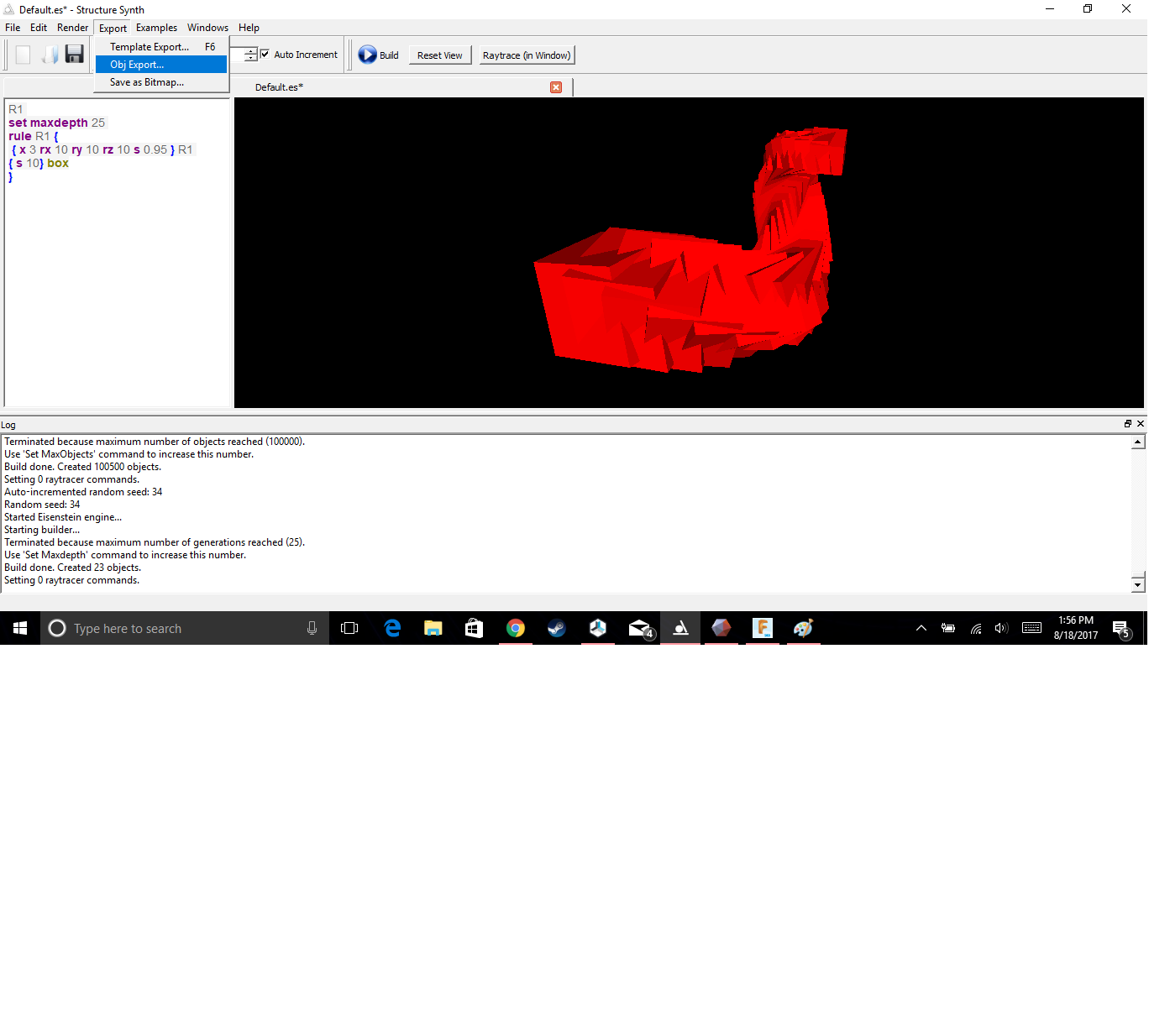Screen dimensions: 1149x1036
Task: Open Task View from taskbar
Action: click(x=349, y=628)
